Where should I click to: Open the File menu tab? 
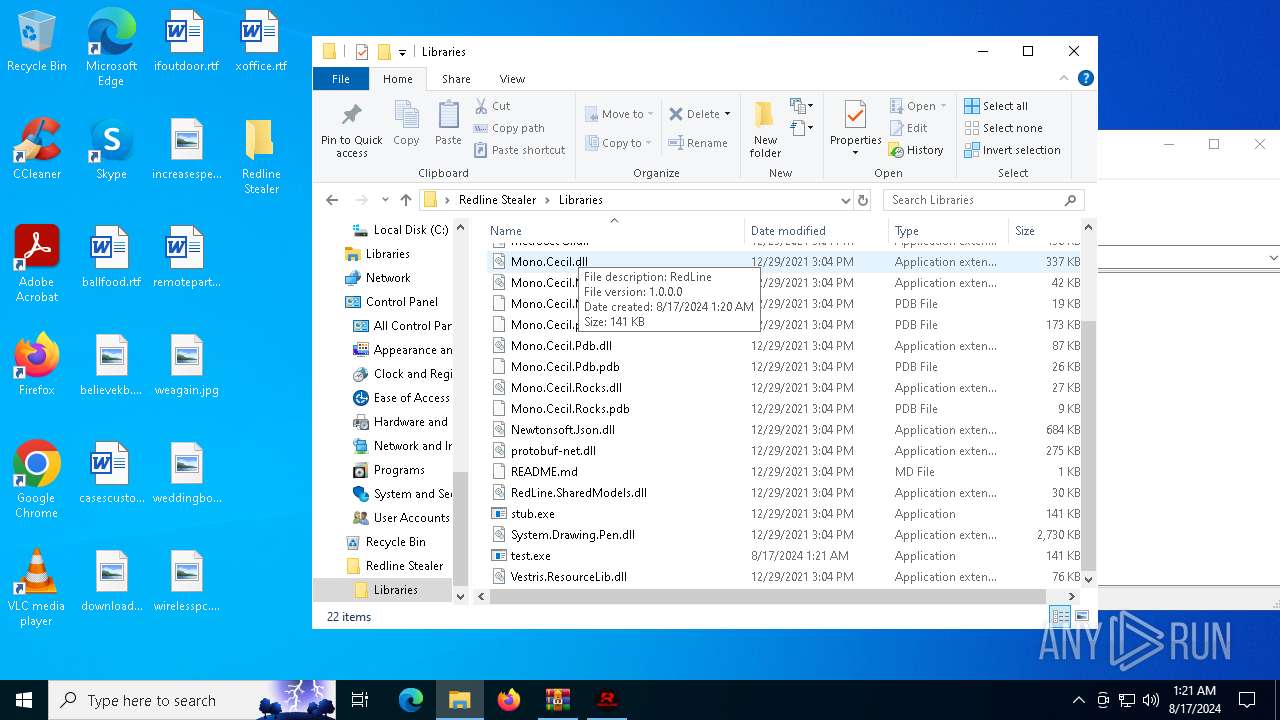[x=341, y=79]
